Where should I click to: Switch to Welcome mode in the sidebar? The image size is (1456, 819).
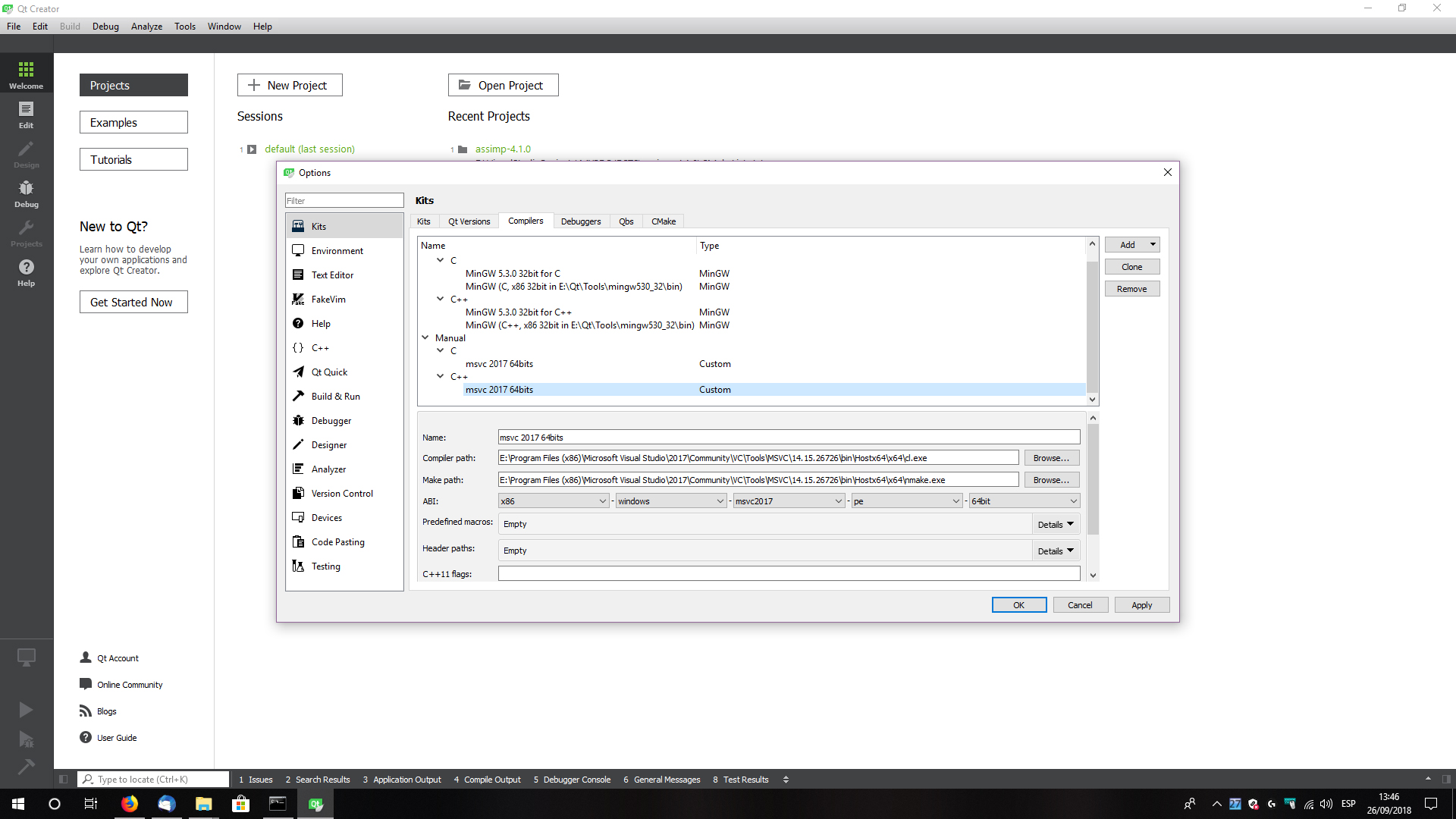27,75
